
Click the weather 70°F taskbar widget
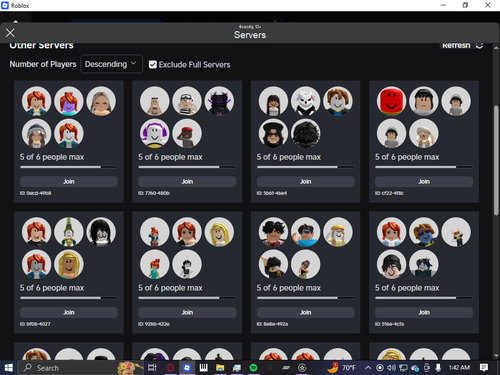coord(341,368)
